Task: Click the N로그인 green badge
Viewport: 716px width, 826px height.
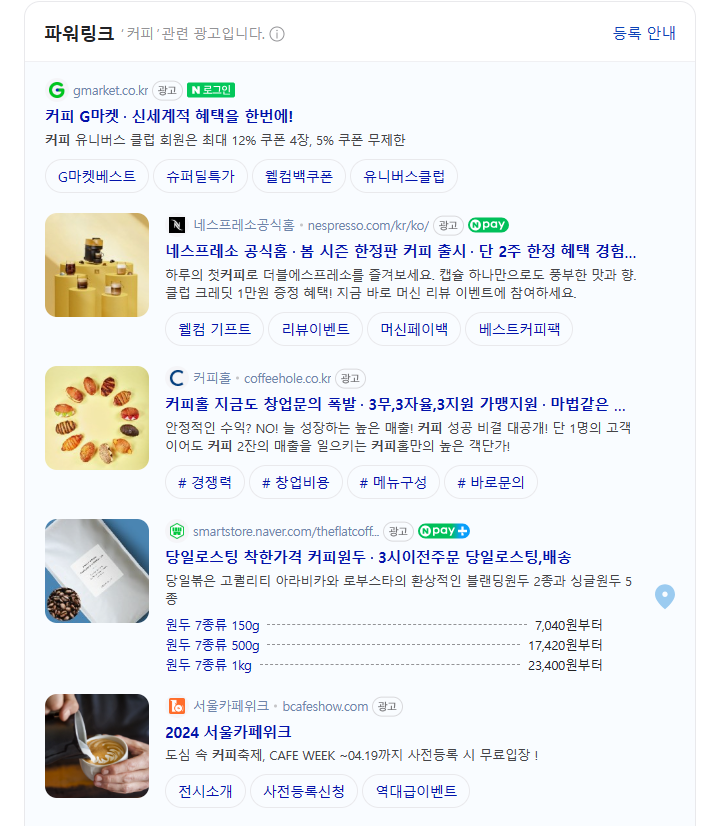Action: [211, 90]
